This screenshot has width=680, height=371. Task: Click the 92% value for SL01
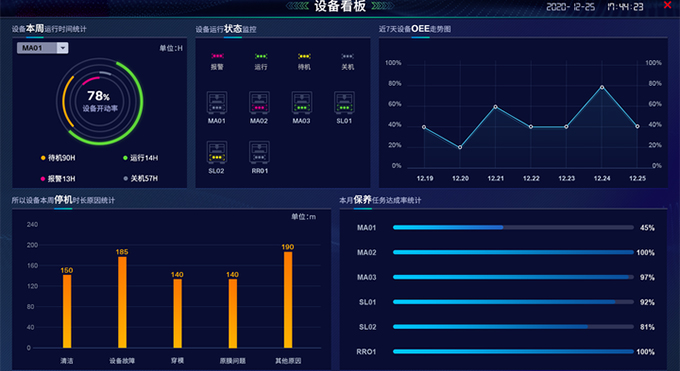[647, 302]
